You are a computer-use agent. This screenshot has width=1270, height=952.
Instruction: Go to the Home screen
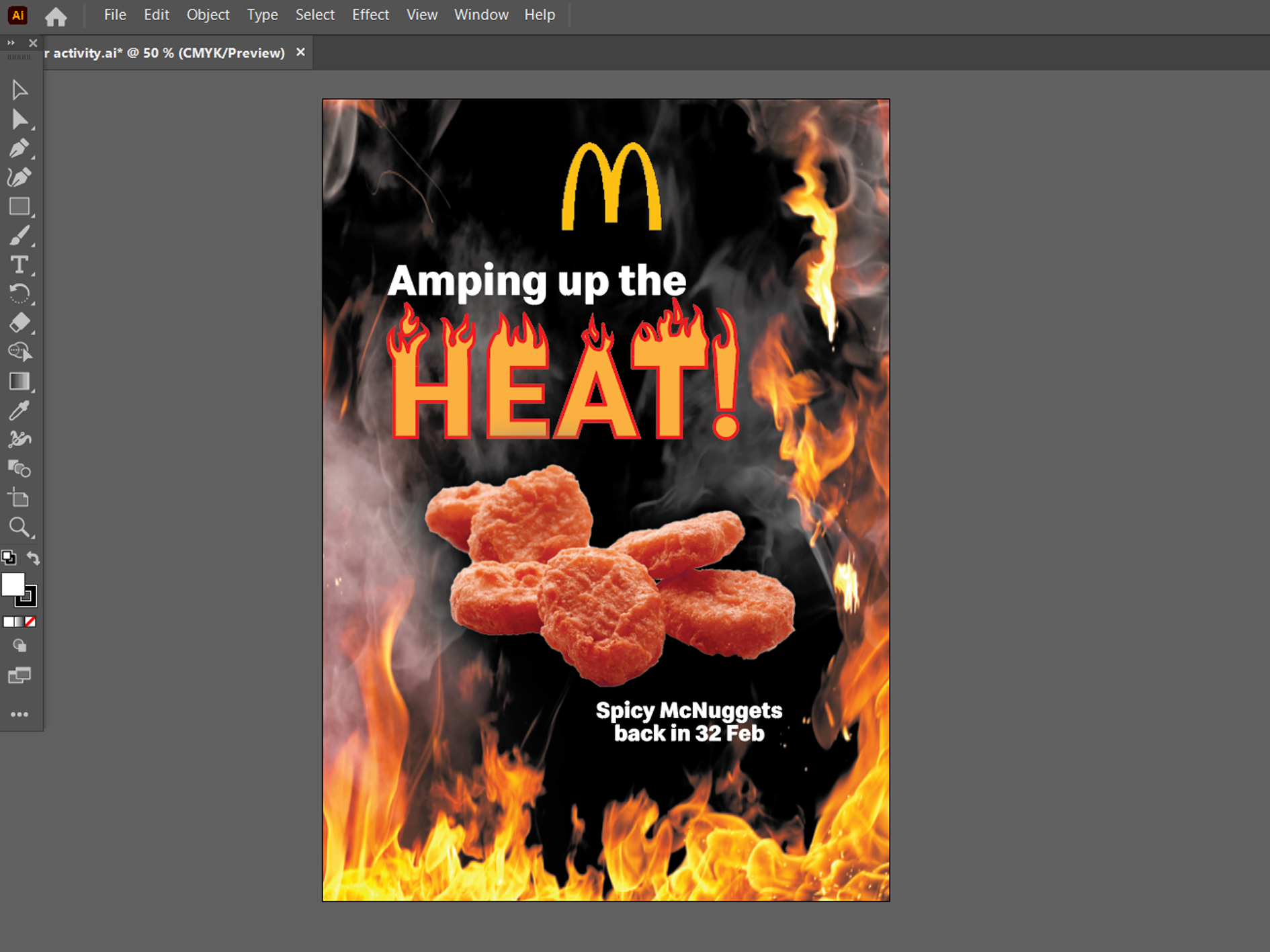point(56,16)
